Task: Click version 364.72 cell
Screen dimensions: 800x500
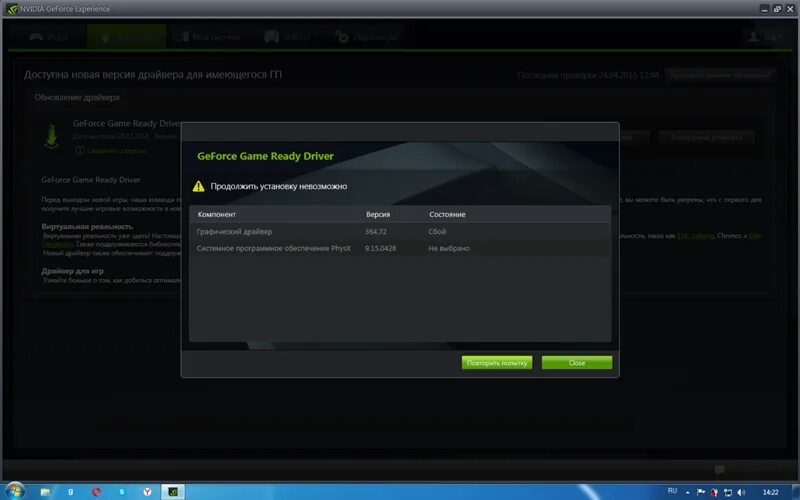Action: pos(376,232)
